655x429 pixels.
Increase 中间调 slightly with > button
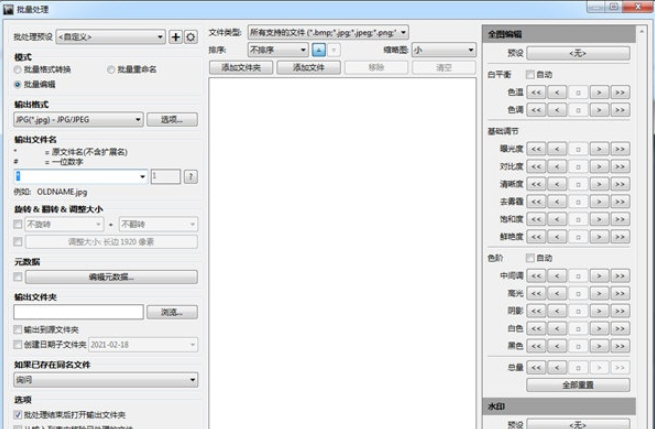click(599, 276)
